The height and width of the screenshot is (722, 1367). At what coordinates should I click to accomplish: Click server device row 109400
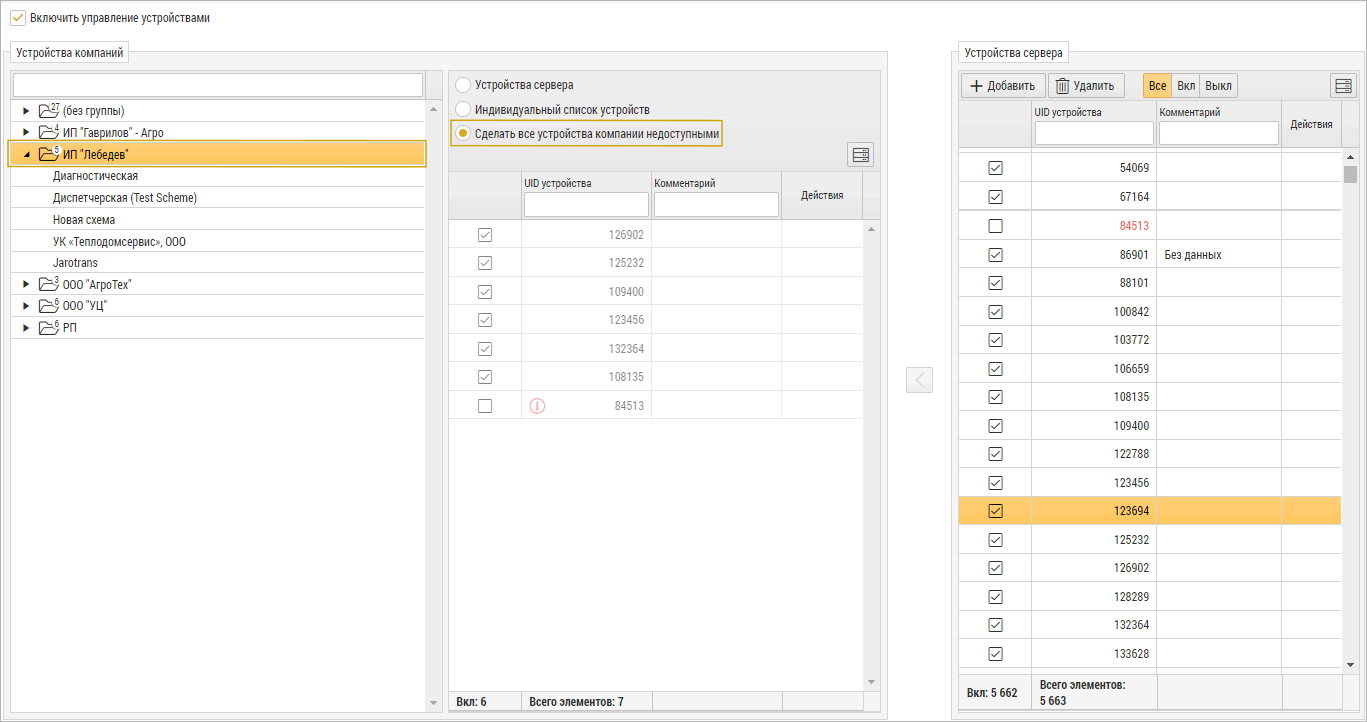1150,425
